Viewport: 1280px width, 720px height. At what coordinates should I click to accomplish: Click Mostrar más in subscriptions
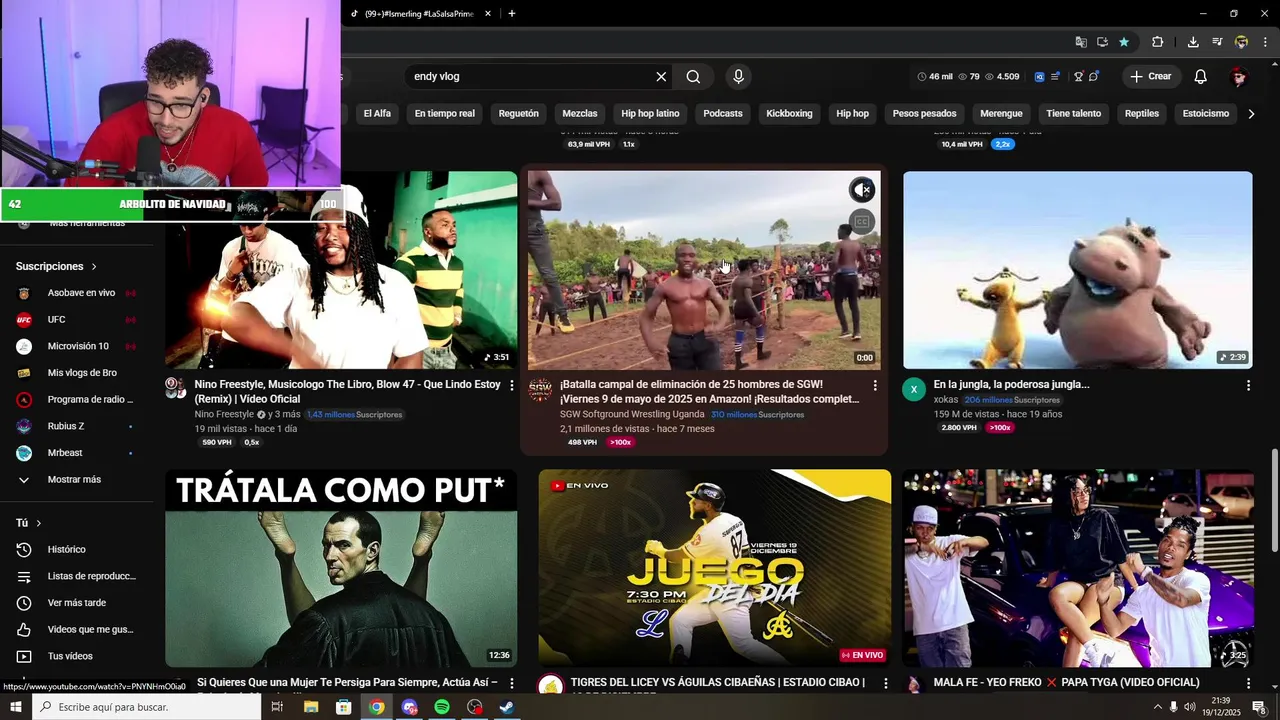click(x=76, y=480)
